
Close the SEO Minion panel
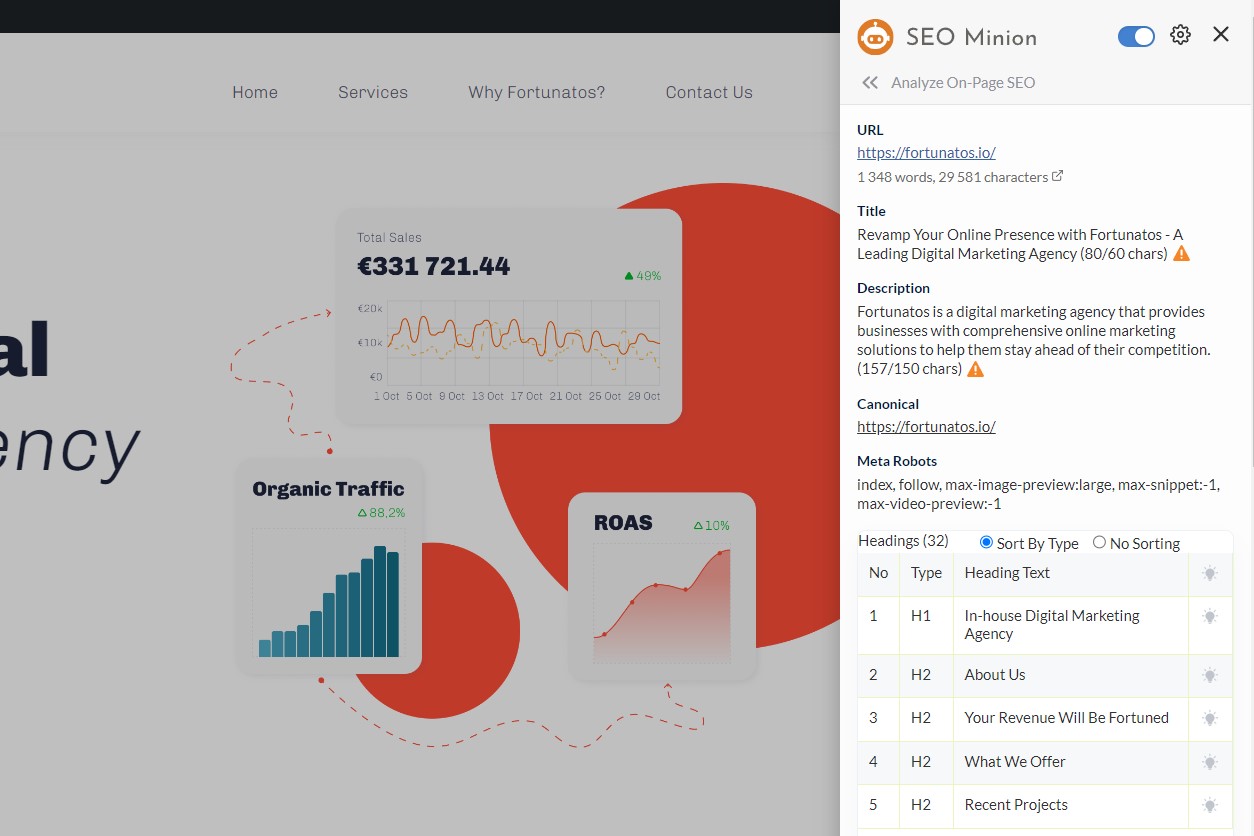pyautogui.click(x=1221, y=35)
